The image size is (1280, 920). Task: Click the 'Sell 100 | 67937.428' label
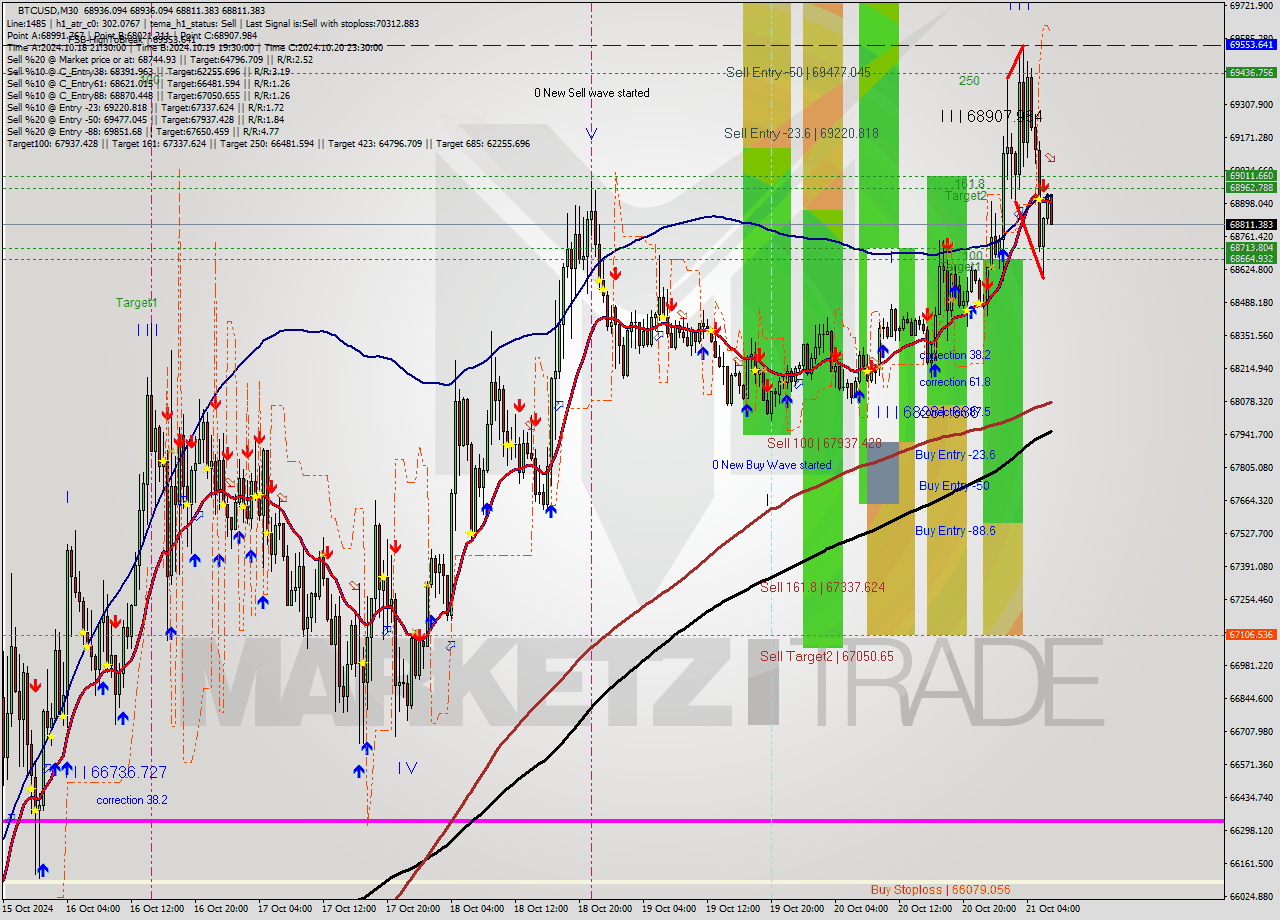coord(824,443)
